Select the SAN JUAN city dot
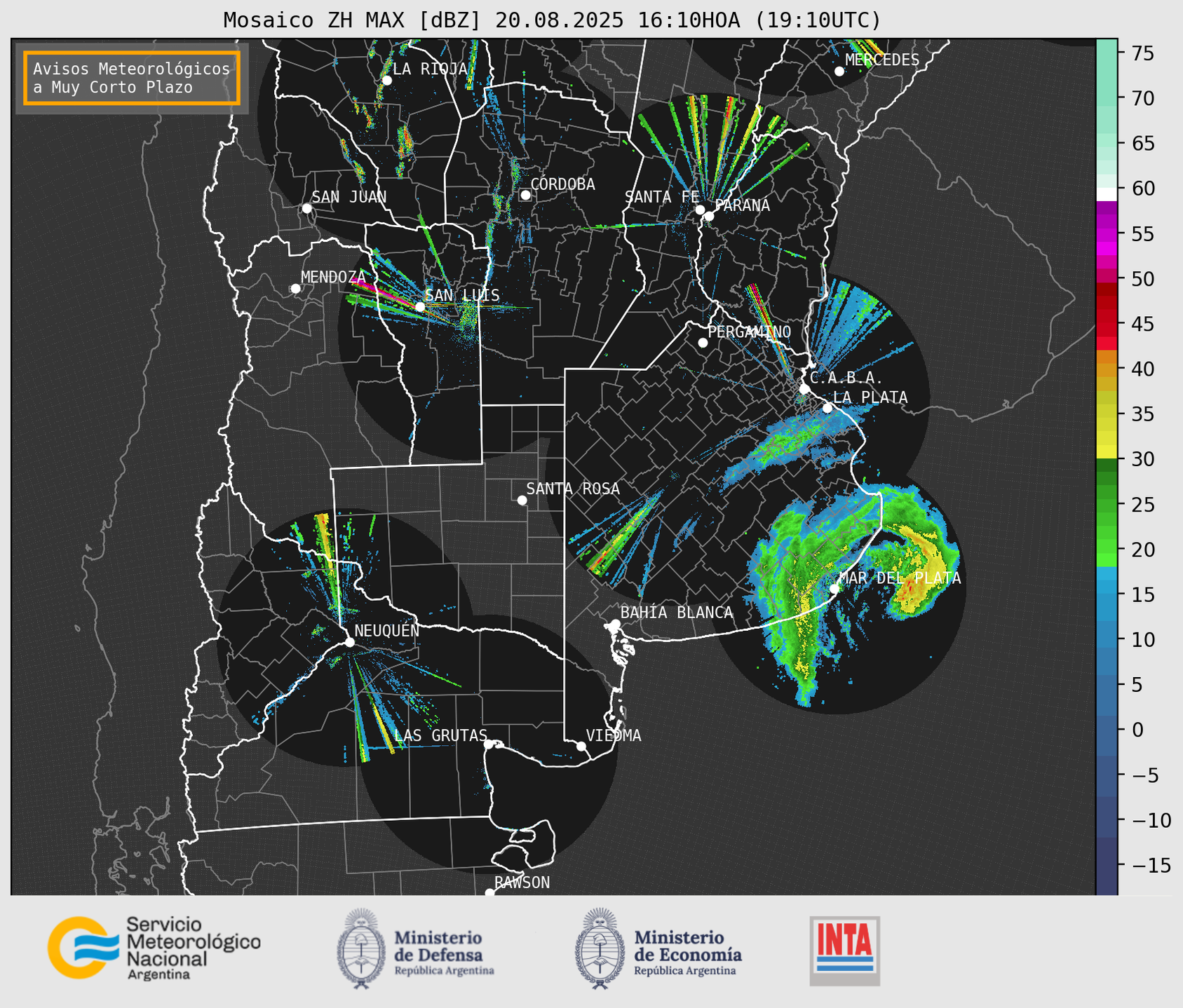1183x1008 pixels. [x=306, y=208]
